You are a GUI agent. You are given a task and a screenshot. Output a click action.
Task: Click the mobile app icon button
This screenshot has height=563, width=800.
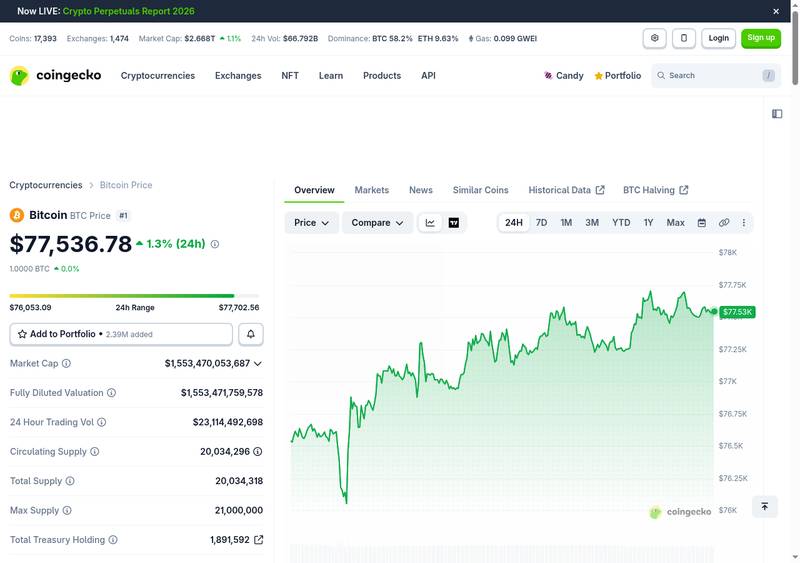pyautogui.click(x=684, y=38)
